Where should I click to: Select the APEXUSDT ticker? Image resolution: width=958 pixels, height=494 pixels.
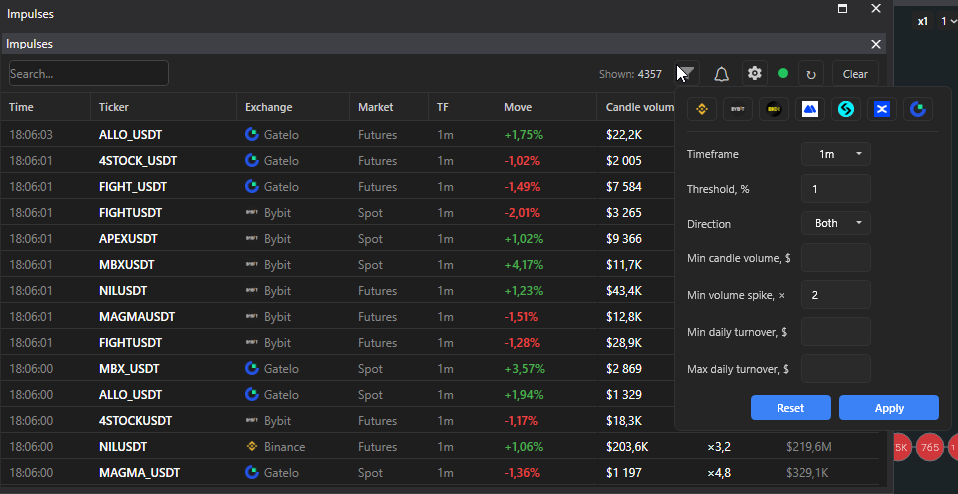coord(128,239)
